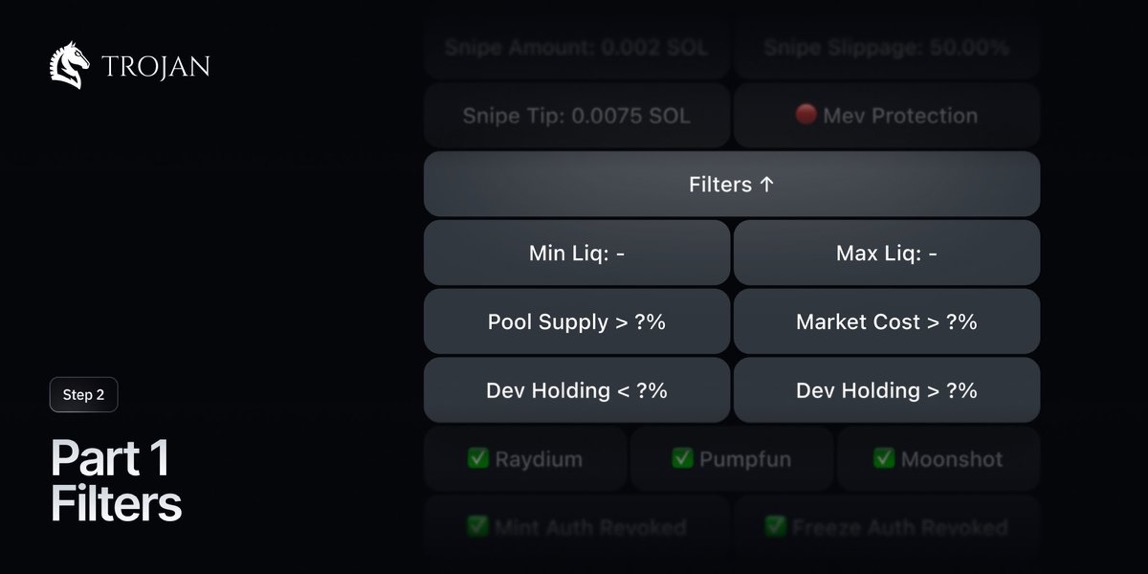Click the TROJAN brand name text
The image size is (1148, 574).
[x=156, y=67]
